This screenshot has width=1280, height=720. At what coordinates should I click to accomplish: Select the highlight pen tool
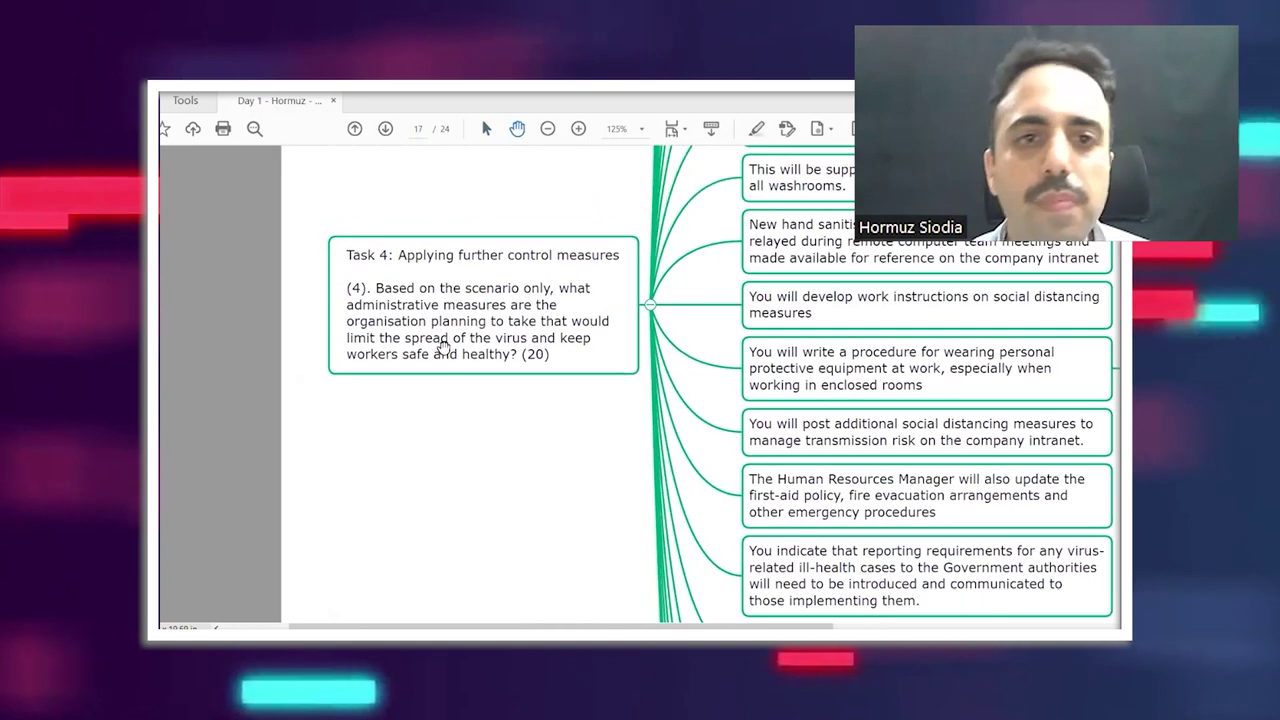coord(757,129)
